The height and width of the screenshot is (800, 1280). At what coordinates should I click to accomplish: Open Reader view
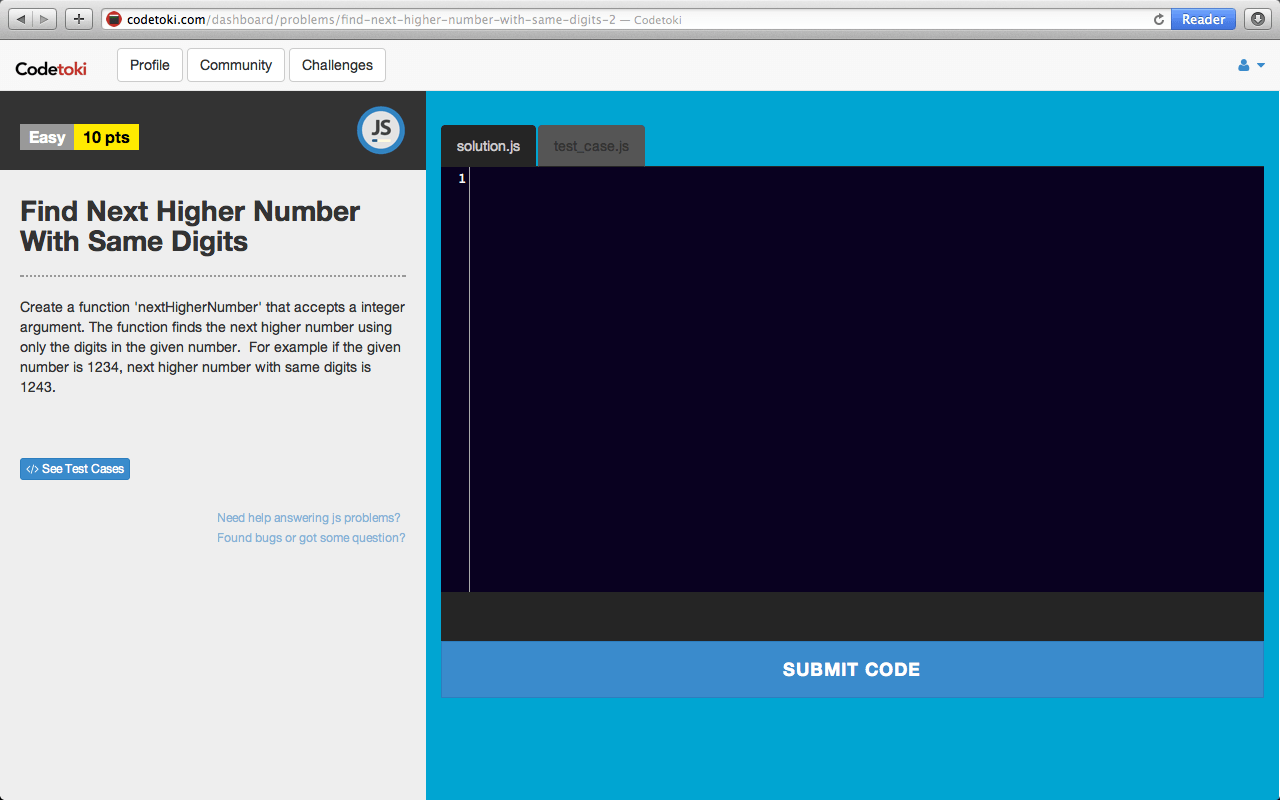coord(1203,19)
